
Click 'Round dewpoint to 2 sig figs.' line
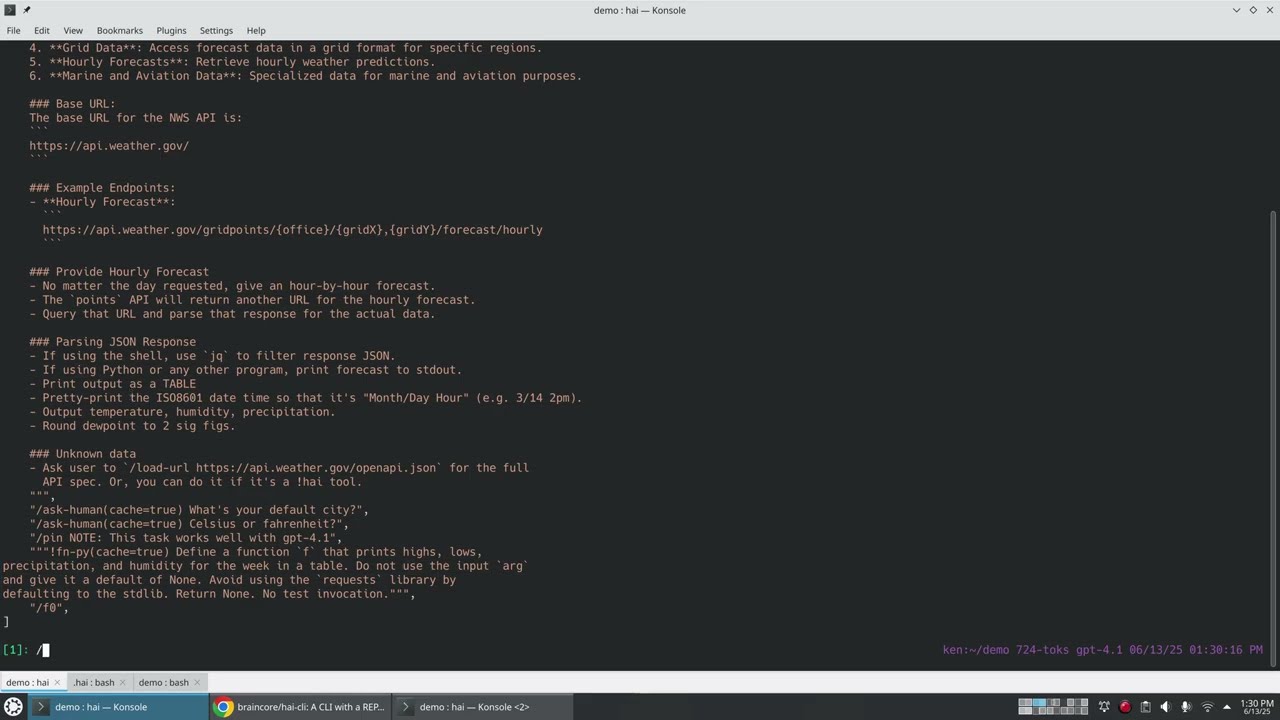132,426
